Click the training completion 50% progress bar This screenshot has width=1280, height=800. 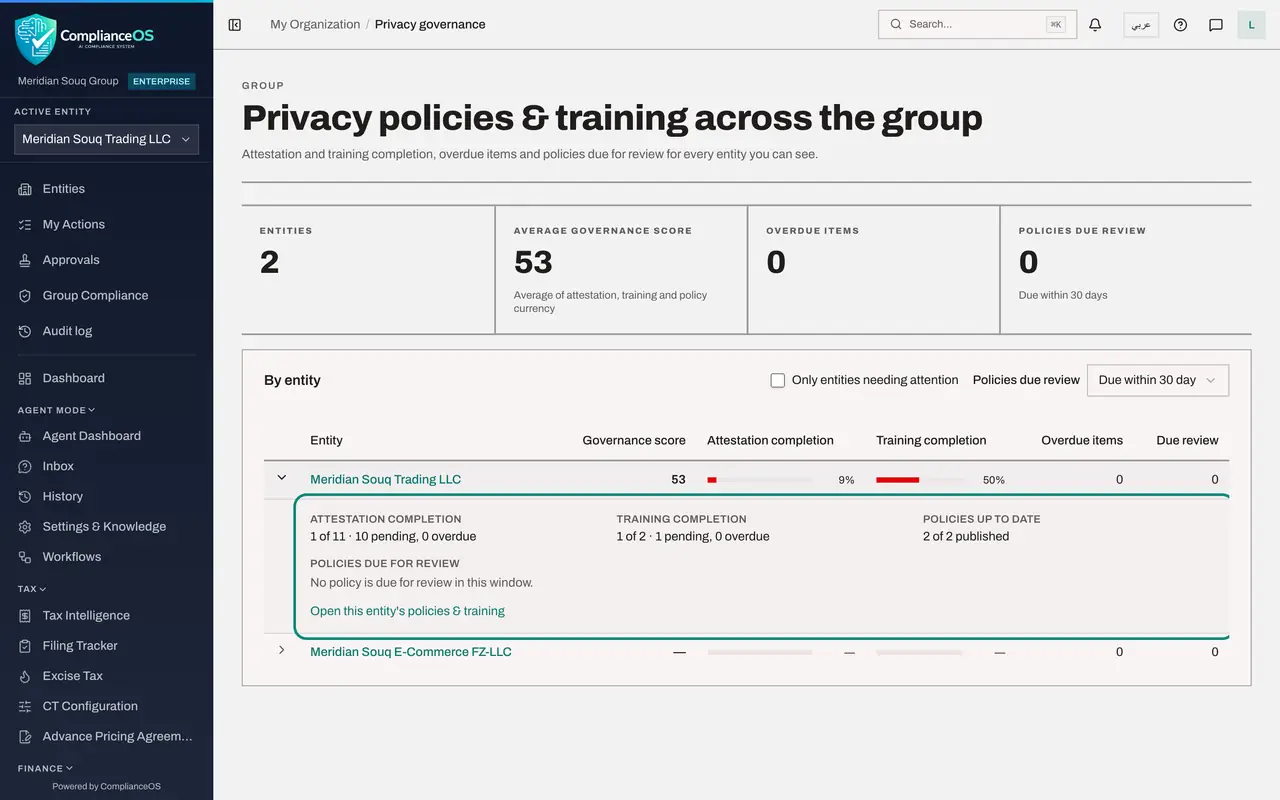tap(920, 480)
